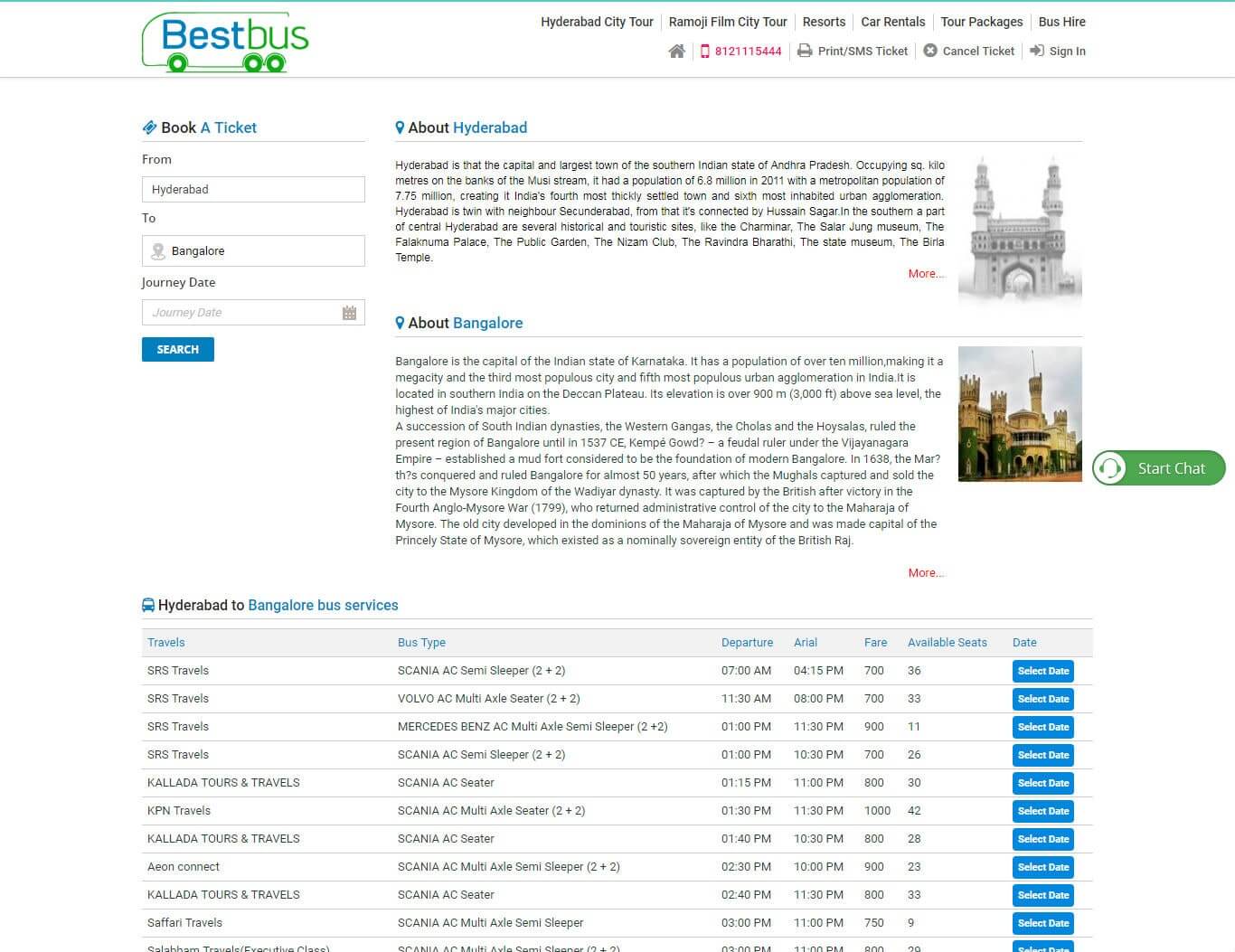Select Date for KALLADA 01:15 PM bus
The image size is (1235, 952).
pyautogui.click(x=1043, y=784)
